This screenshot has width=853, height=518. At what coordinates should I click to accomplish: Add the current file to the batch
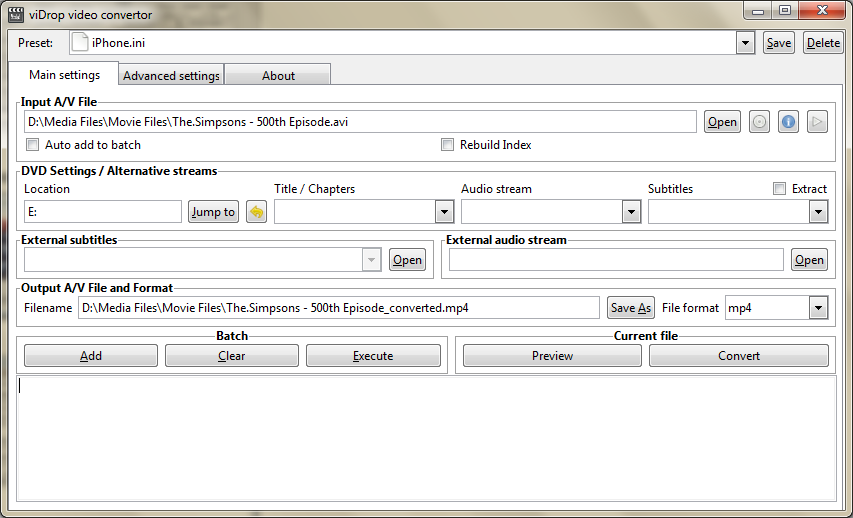[x=91, y=356]
